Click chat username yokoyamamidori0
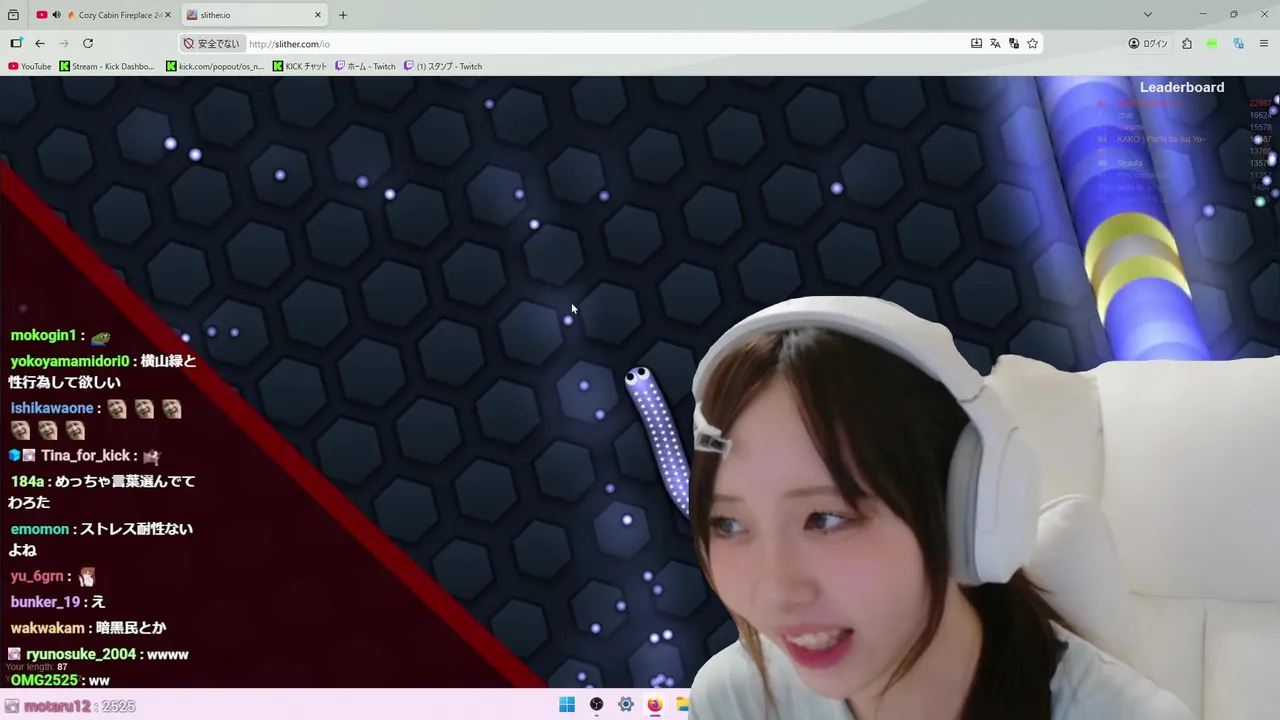1280x720 pixels. pyautogui.click(x=70, y=361)
